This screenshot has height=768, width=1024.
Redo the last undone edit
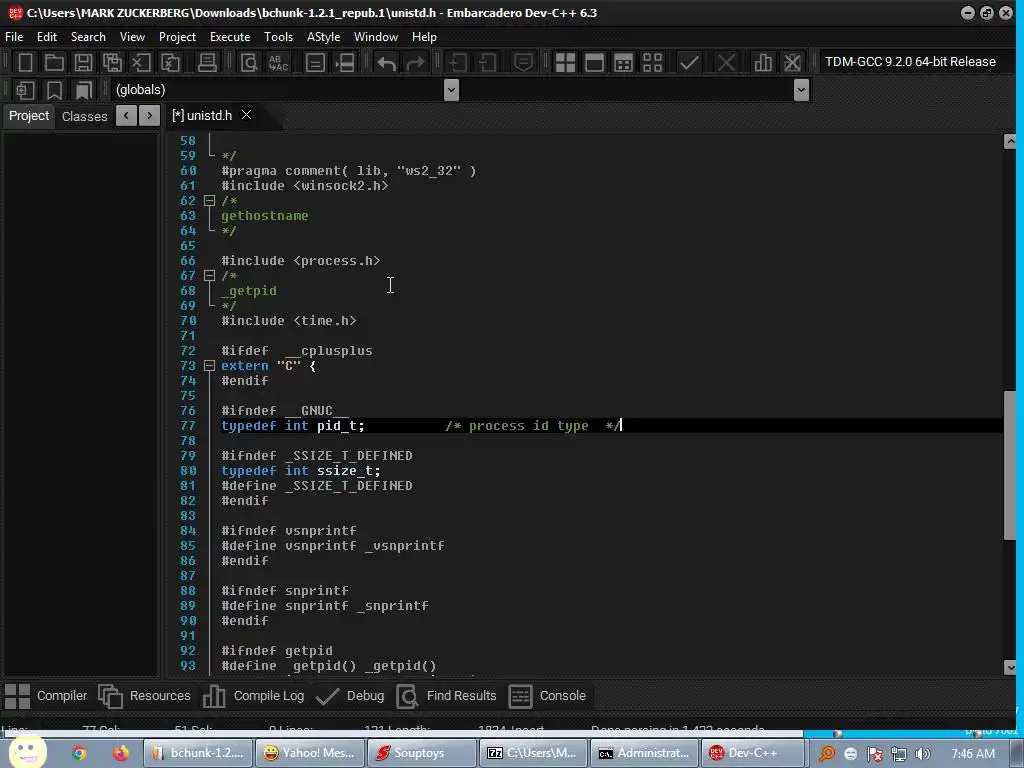click(x=415, y=63)
